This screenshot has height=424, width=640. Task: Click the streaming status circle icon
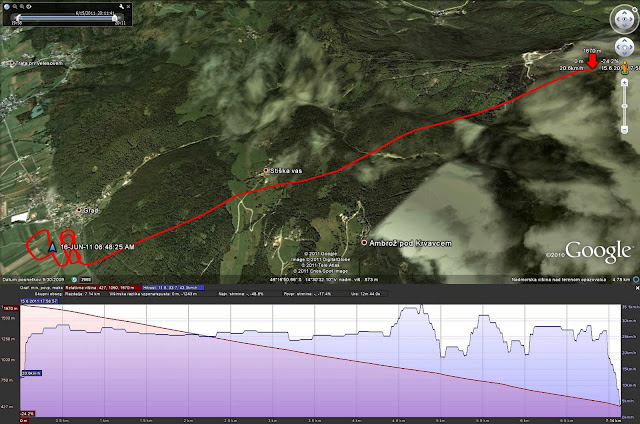coord(636,280)
